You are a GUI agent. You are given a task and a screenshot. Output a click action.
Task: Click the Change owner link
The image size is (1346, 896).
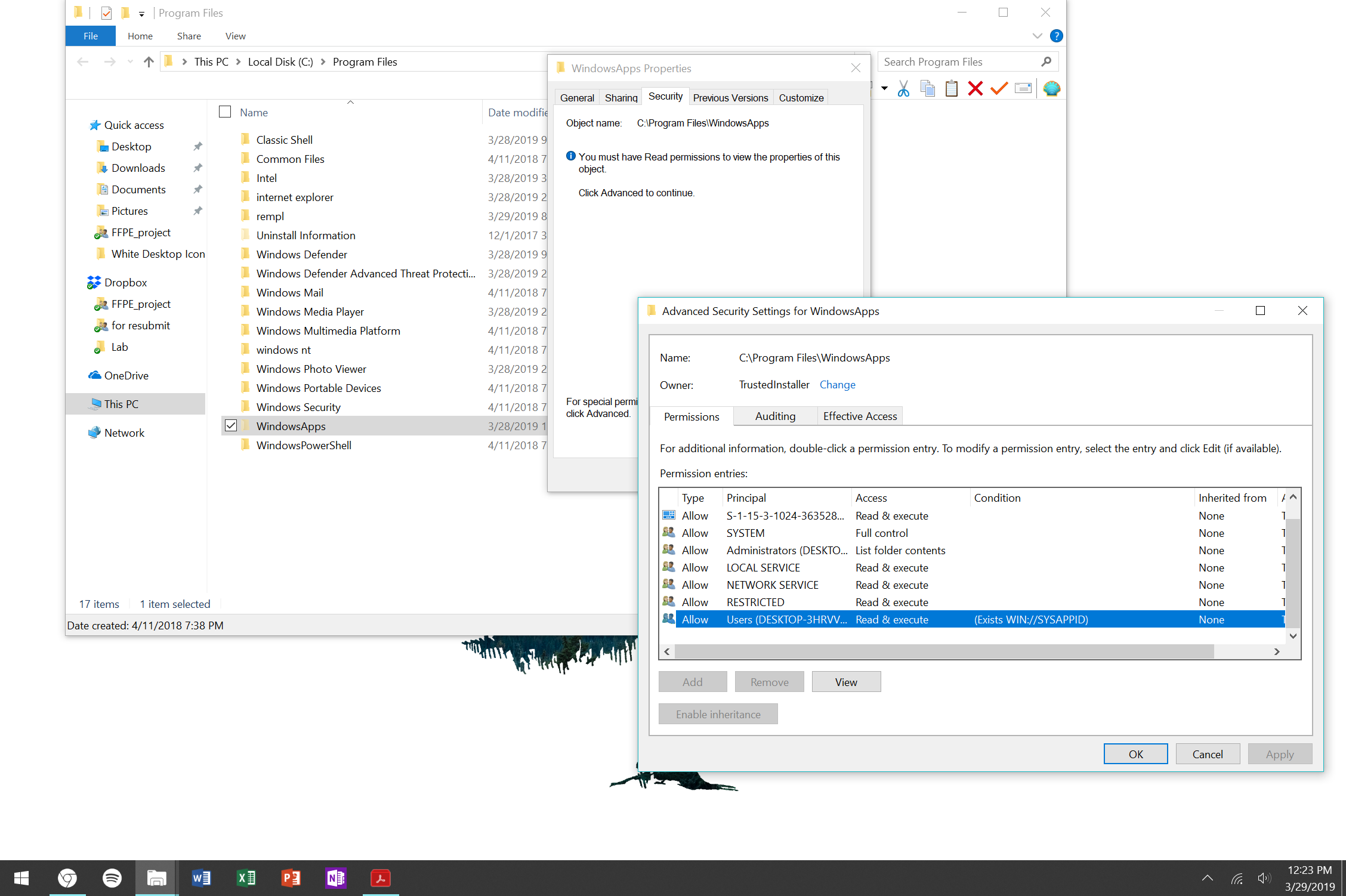(837, 385)
